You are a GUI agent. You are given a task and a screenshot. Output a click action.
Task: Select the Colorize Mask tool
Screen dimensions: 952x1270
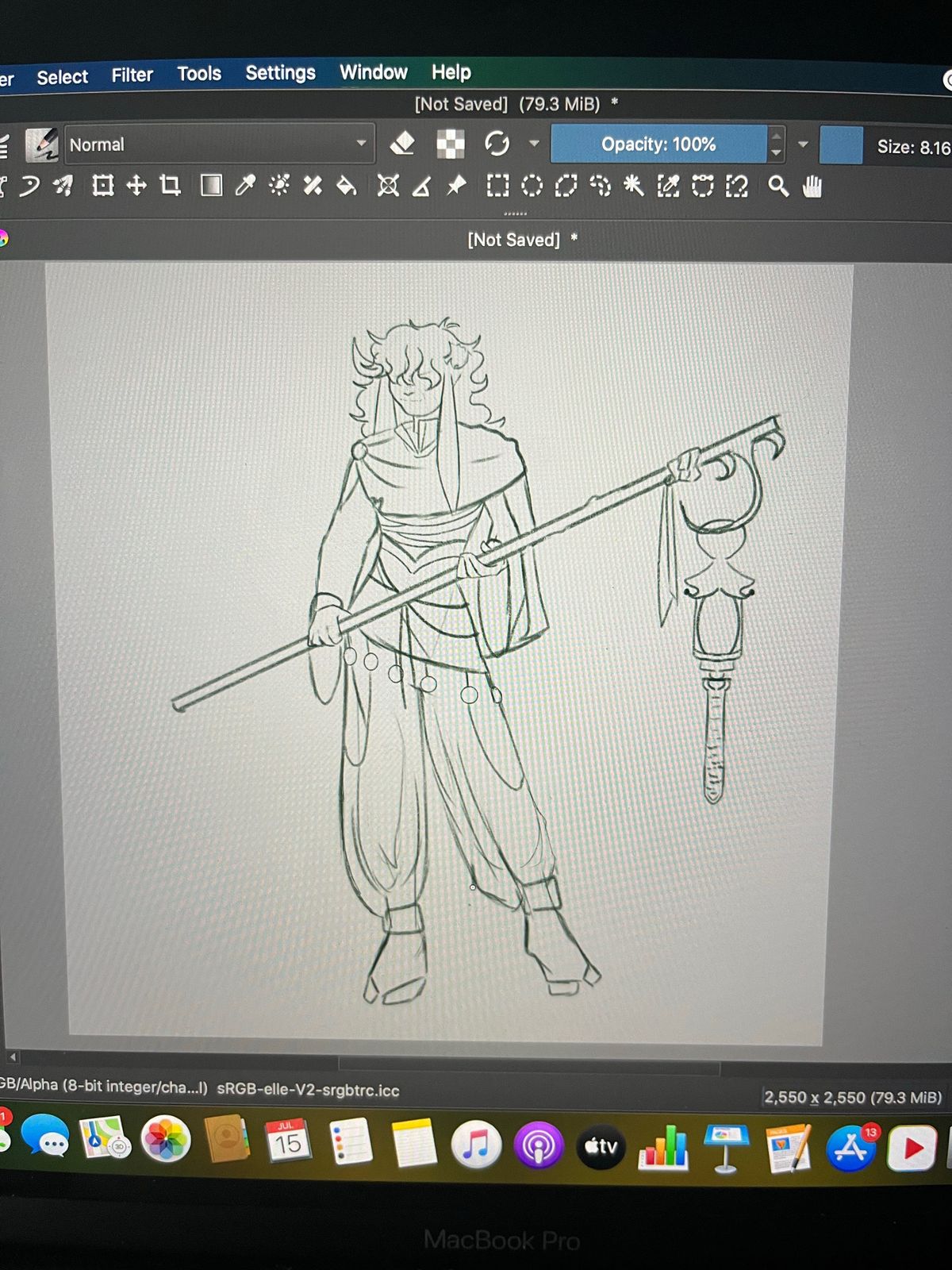coord(279,186)
